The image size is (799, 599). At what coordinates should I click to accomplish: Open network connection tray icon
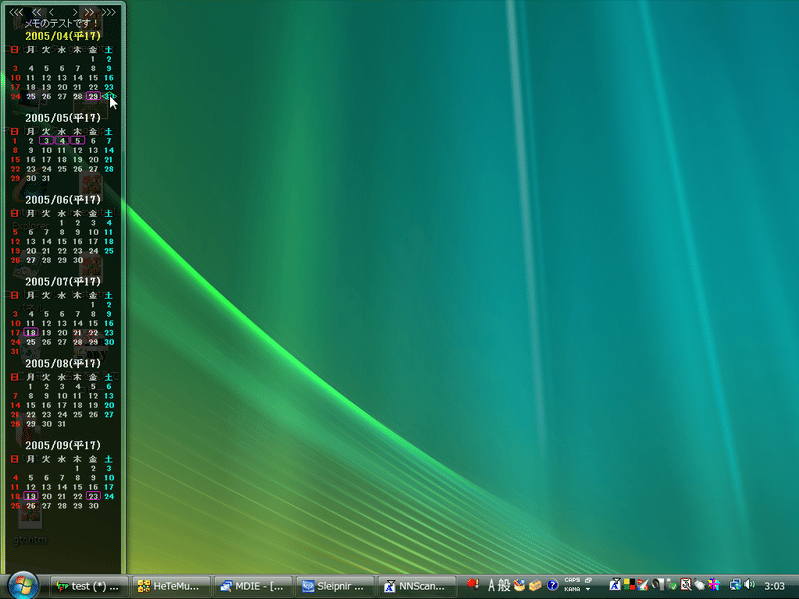[x=735, y=585]
